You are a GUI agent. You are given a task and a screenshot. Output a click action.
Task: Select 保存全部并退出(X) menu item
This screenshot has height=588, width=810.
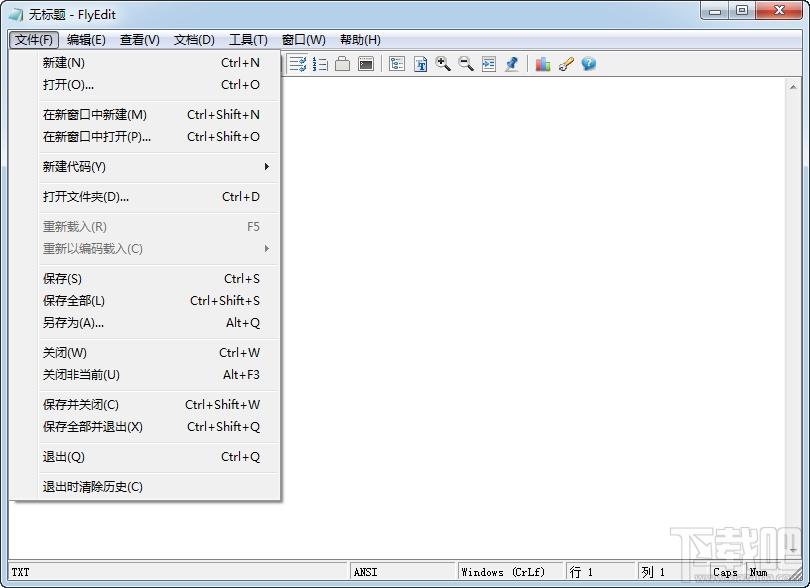[x=93, y=427]
